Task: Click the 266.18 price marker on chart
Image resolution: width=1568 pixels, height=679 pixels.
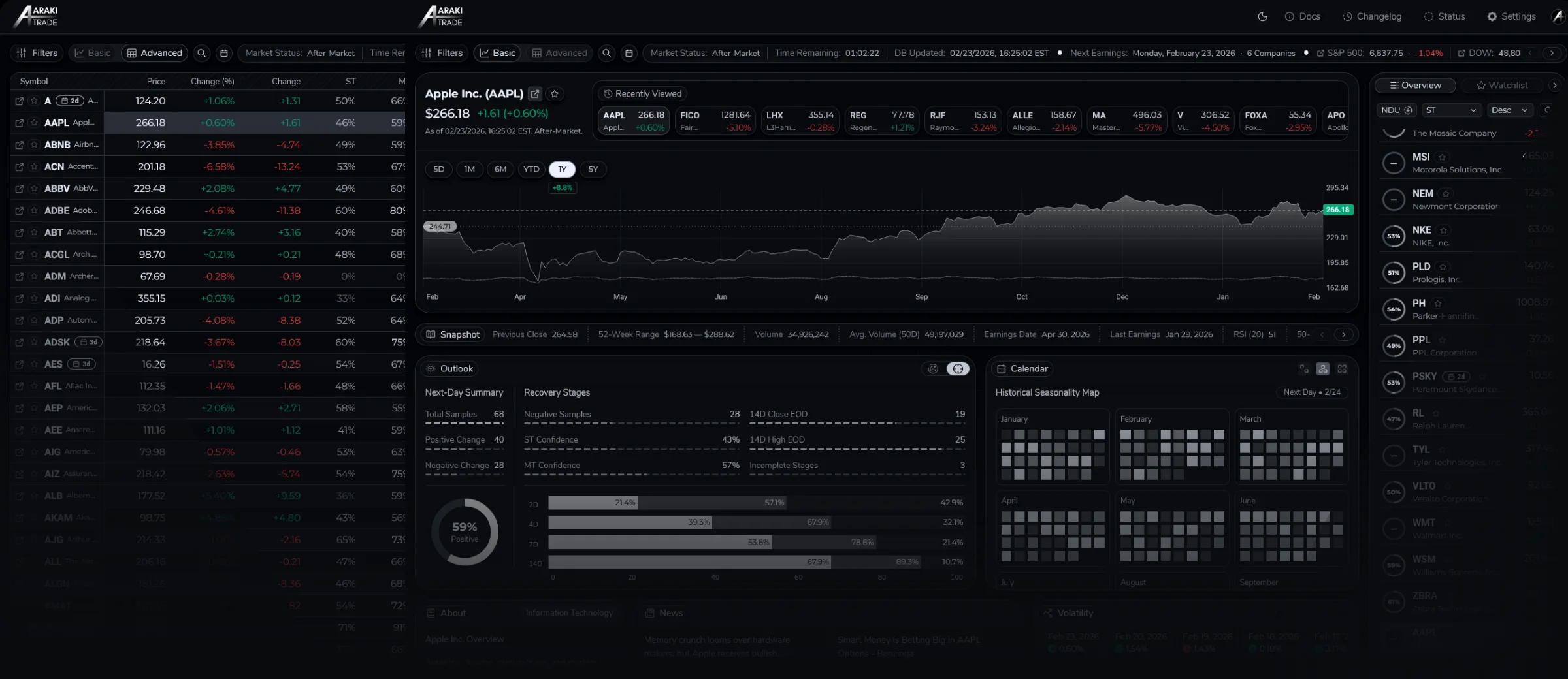Action: [1337, 210]
